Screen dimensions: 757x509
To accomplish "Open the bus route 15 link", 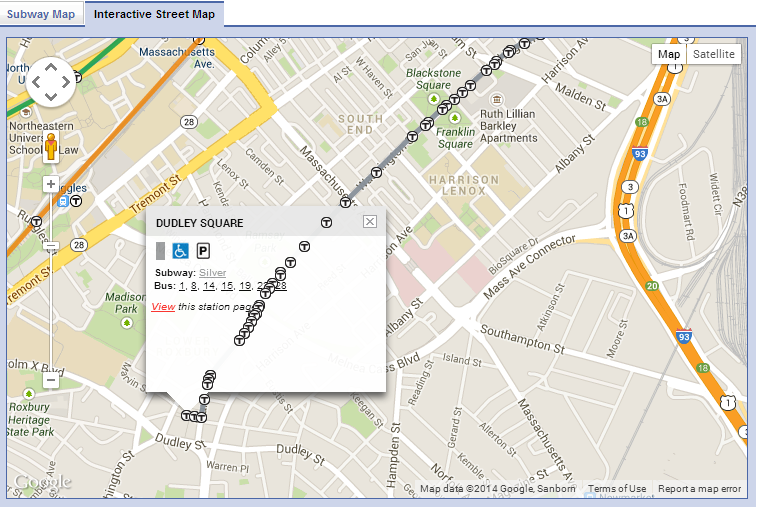I will pyautogui.click(x=227, y=286).
